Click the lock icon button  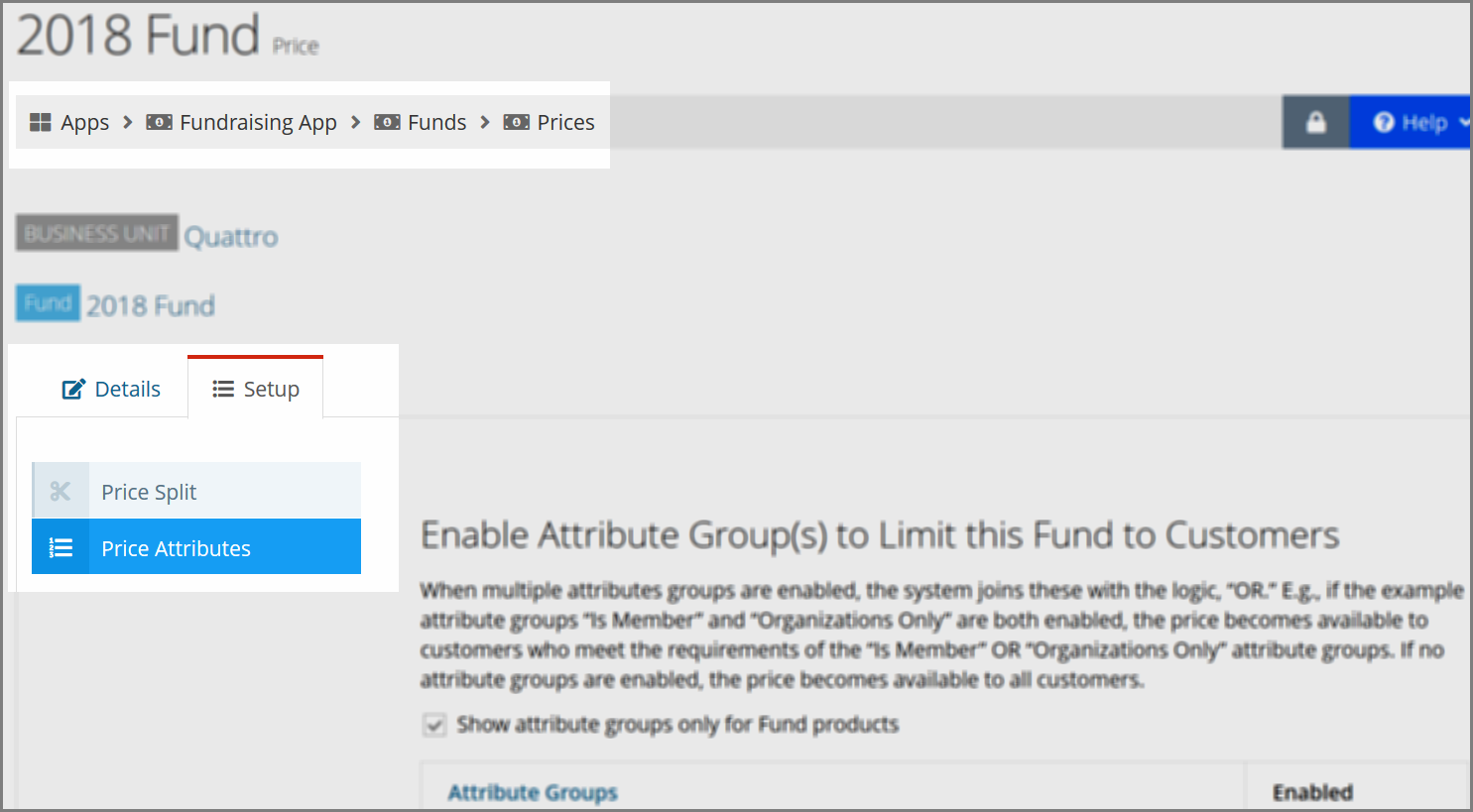tap(1315, 122)
